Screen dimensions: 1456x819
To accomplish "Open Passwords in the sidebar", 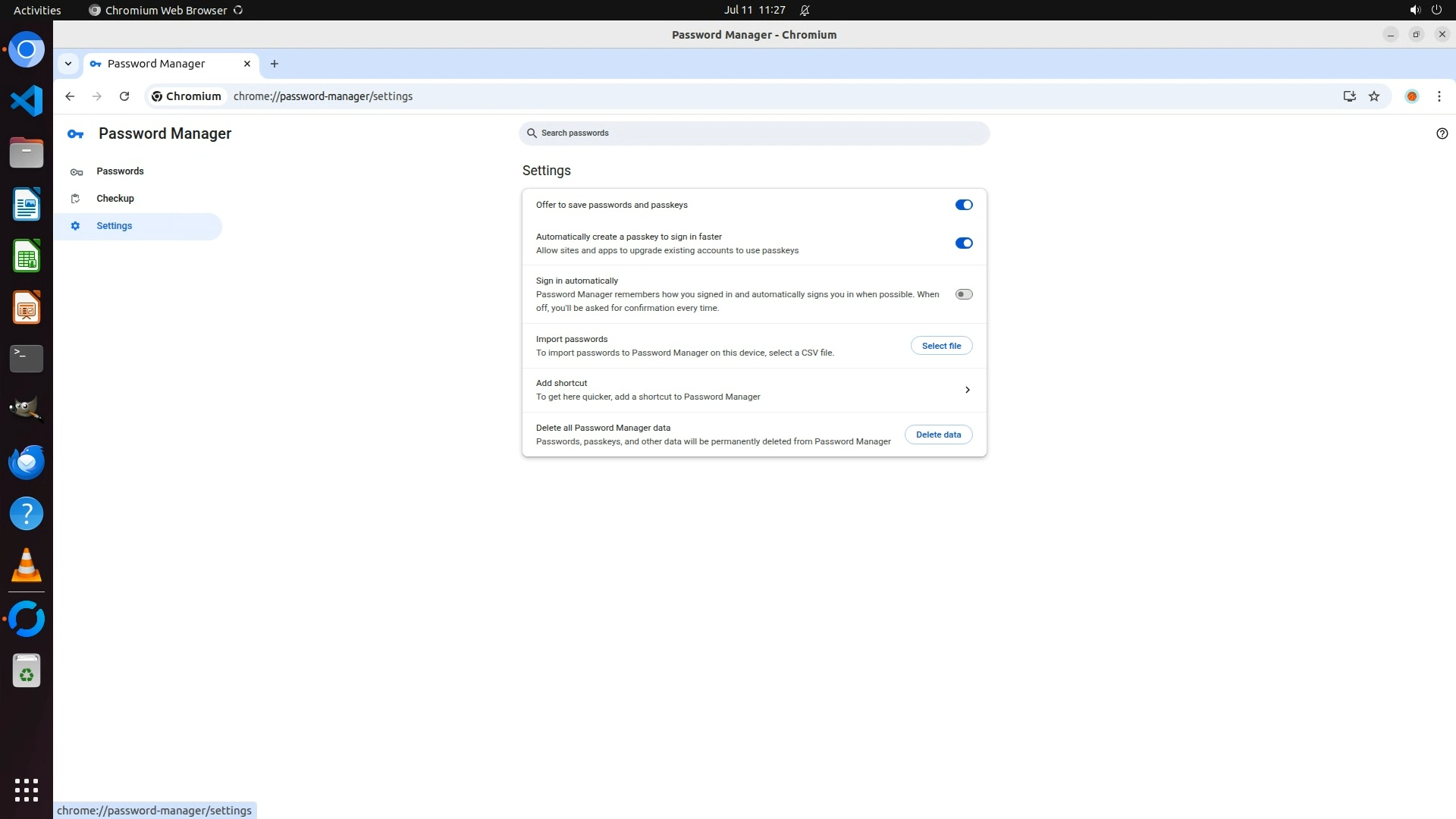I will [x=120, y=171].
